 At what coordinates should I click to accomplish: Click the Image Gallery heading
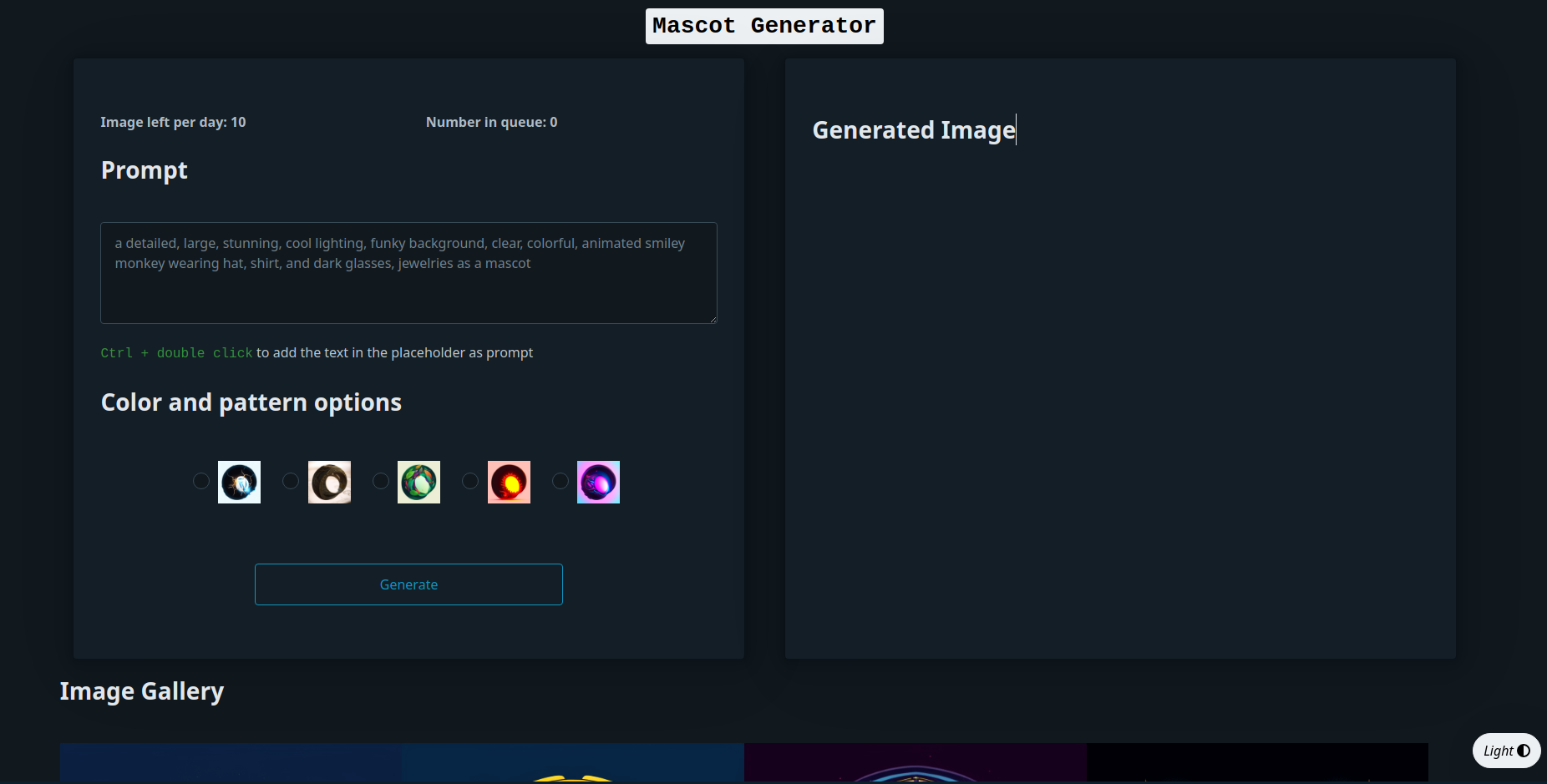click(x=142, y=691)
